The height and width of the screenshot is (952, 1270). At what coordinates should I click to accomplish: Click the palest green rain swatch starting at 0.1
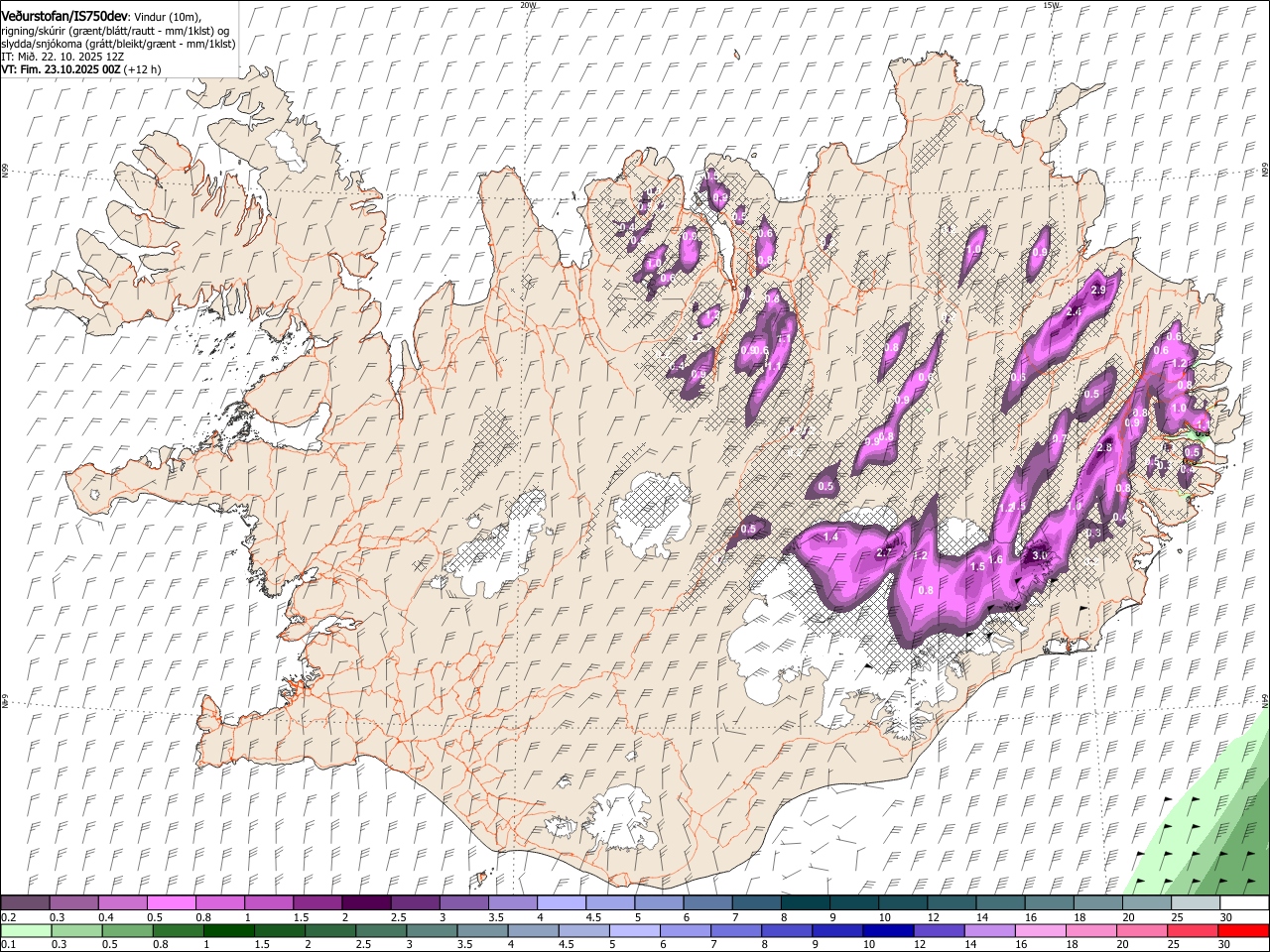pyautogui.click(x=26, y=930)
